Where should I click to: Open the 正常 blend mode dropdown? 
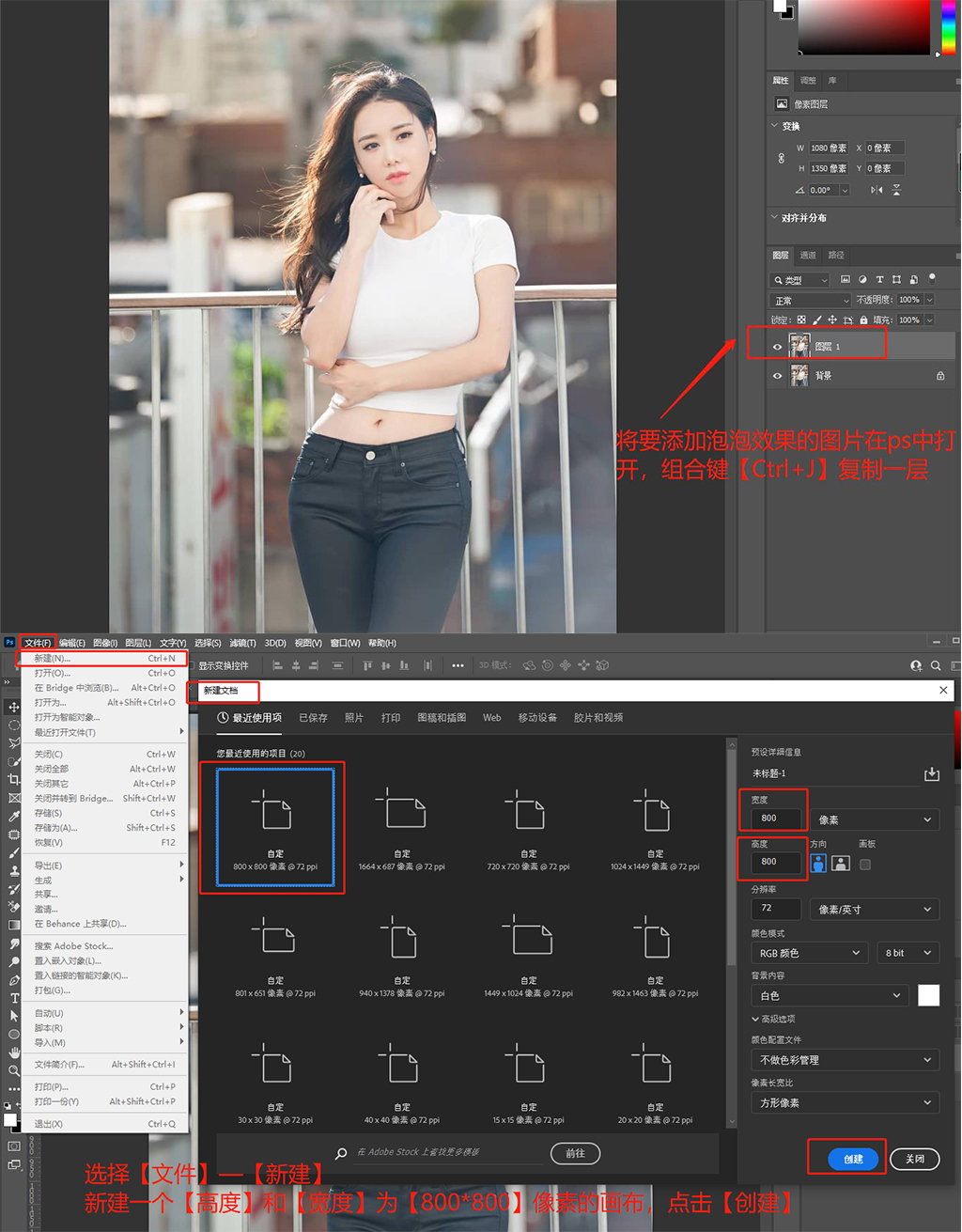coord(810,301)
